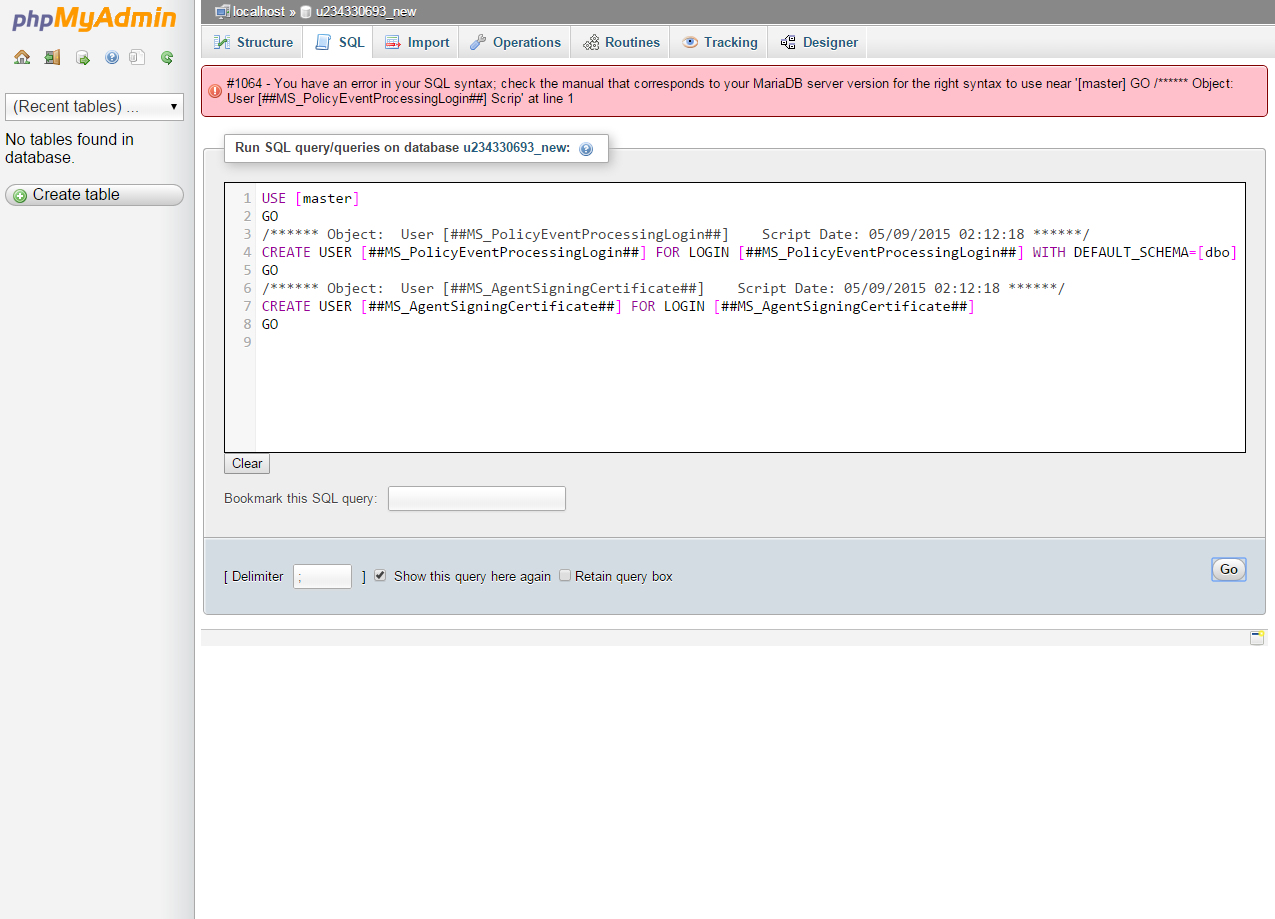Uncheck Show this query here again

point(380,576)
